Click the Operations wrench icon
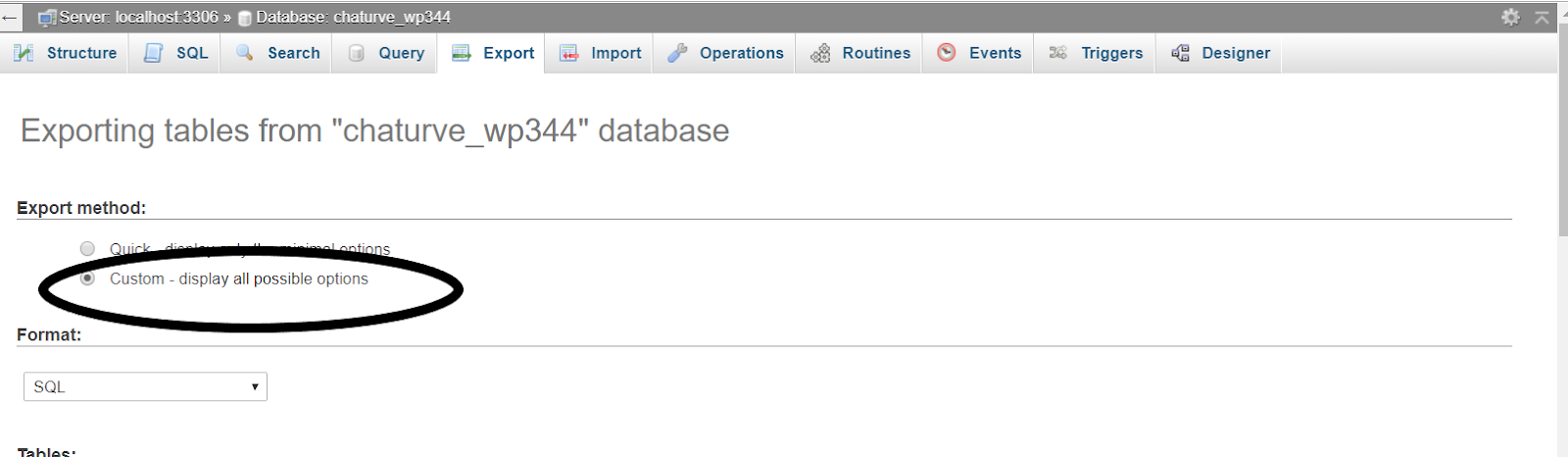This screenshot has width=1568, height=457. point(677,53)
